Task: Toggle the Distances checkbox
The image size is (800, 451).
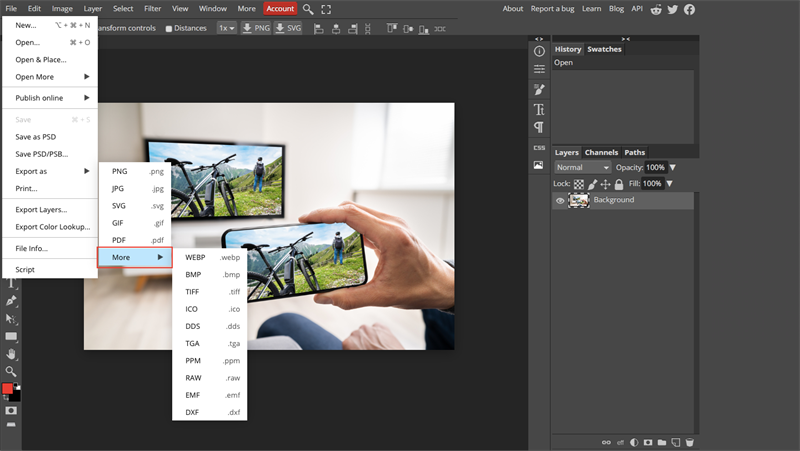Action: coord(169,29)
